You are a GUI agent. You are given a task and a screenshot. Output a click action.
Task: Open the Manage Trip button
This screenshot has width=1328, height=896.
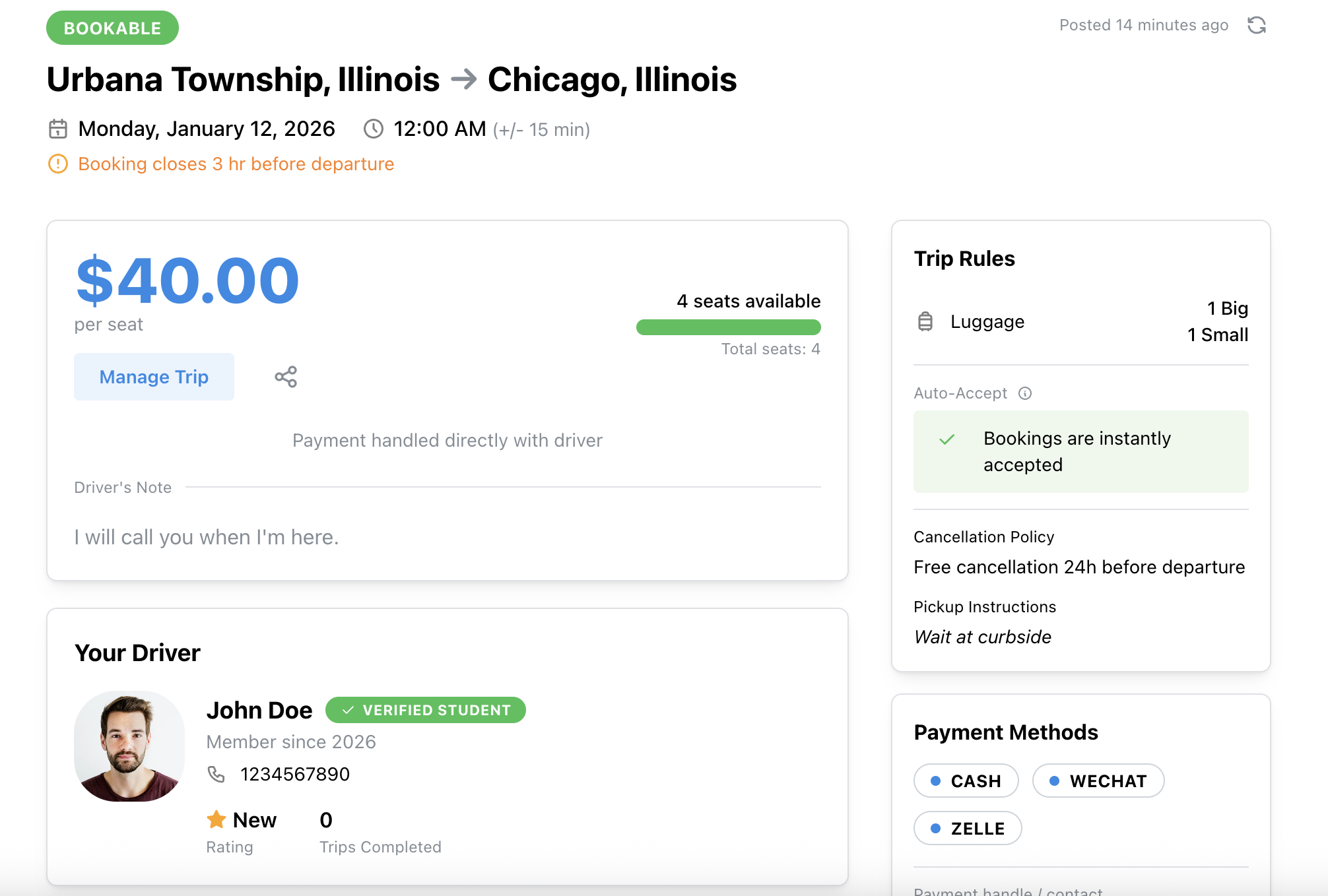tap(154, 377)
